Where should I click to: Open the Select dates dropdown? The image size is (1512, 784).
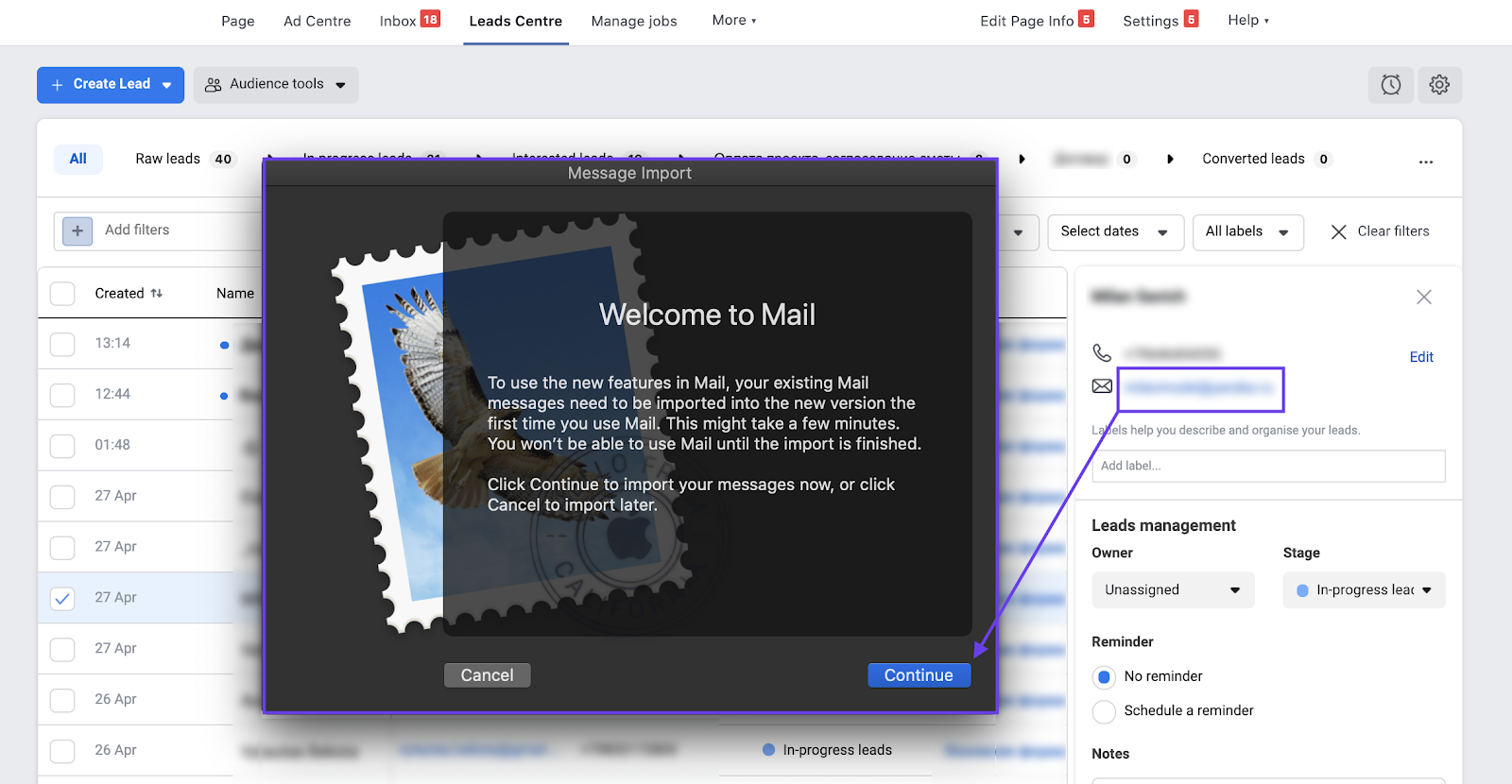pos(1115,231)
